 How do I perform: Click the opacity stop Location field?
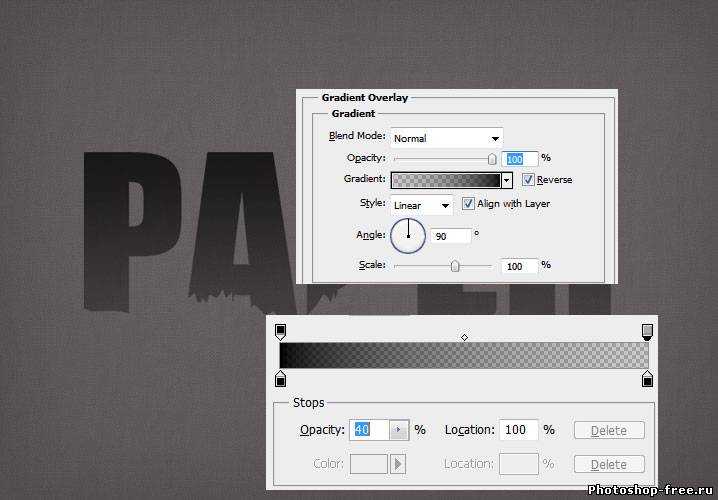pos(518,430)
